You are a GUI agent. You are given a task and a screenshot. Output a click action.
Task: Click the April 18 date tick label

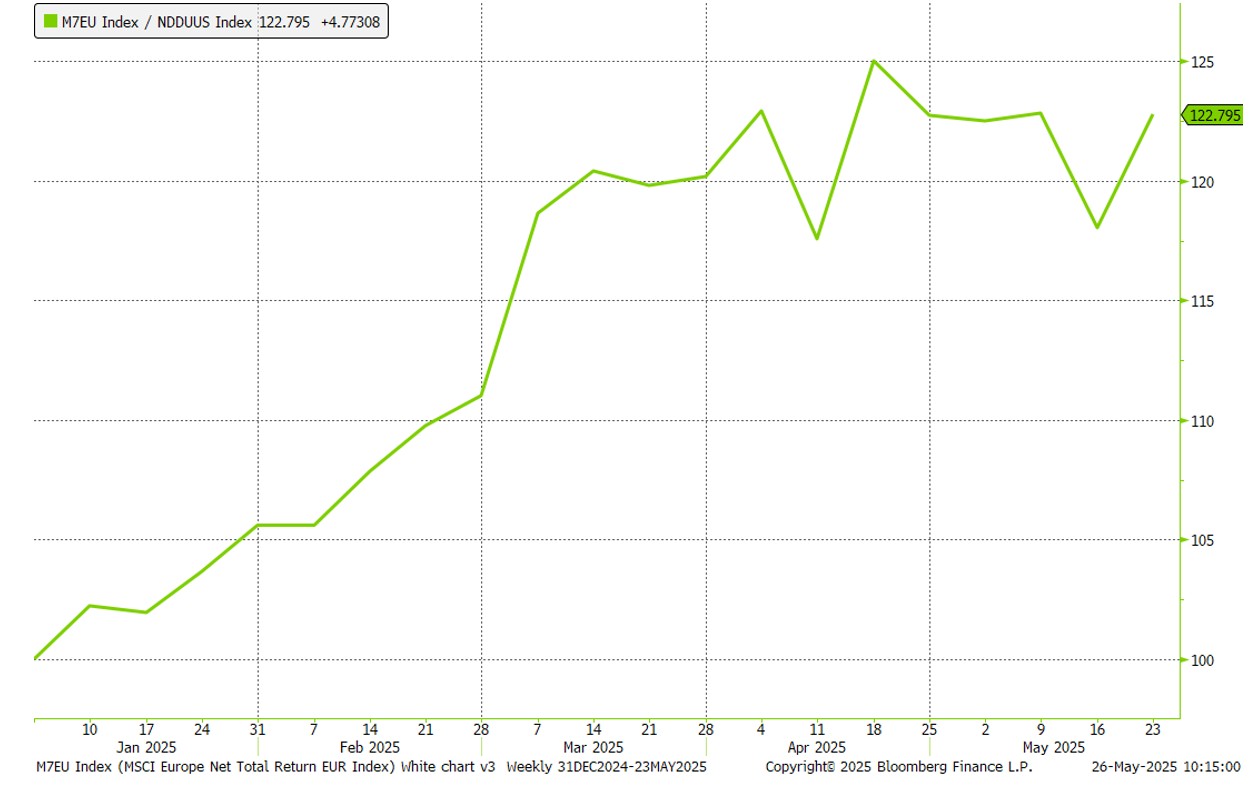click(873, 729)
